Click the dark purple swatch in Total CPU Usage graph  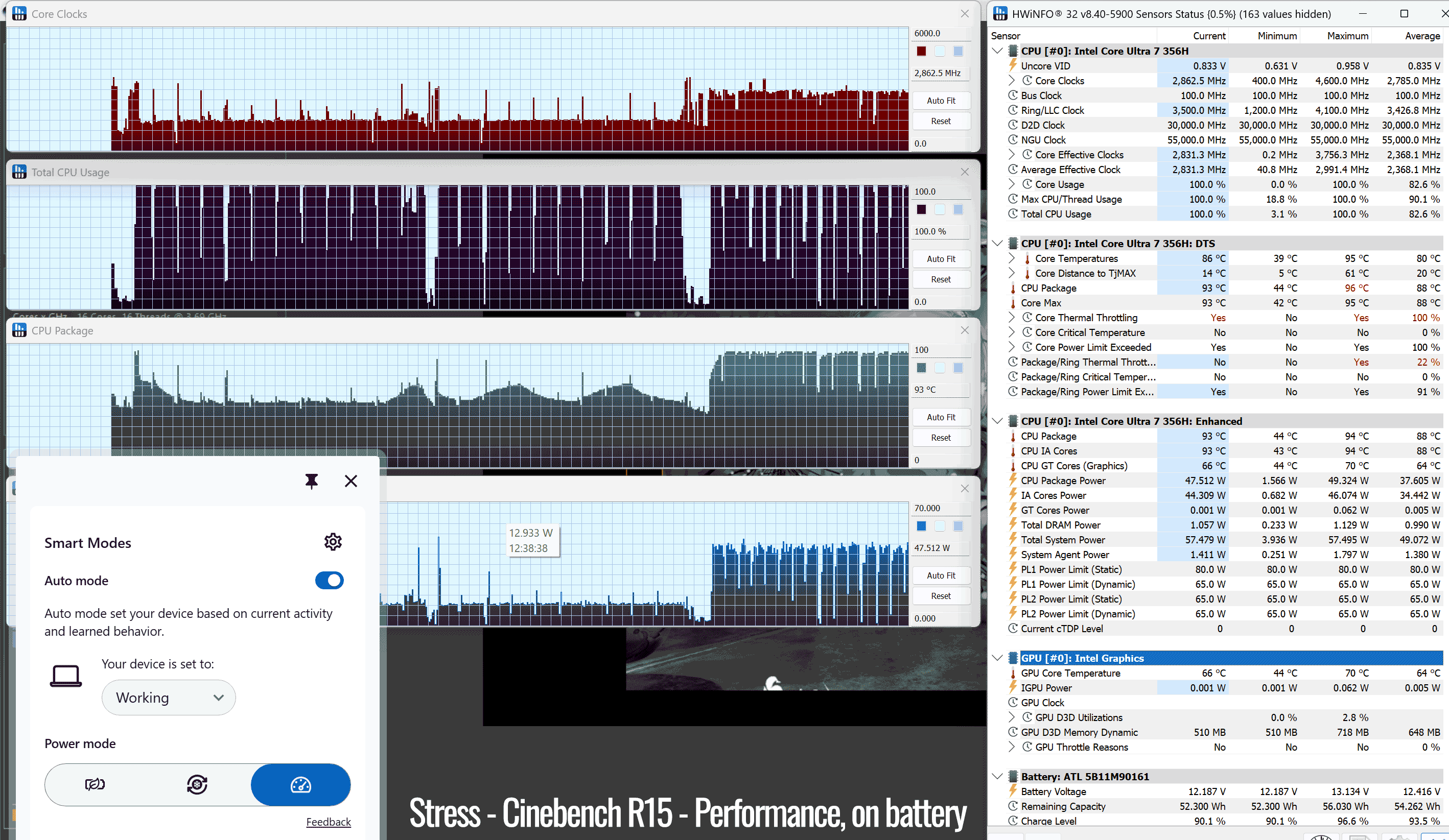pos(922,209)
